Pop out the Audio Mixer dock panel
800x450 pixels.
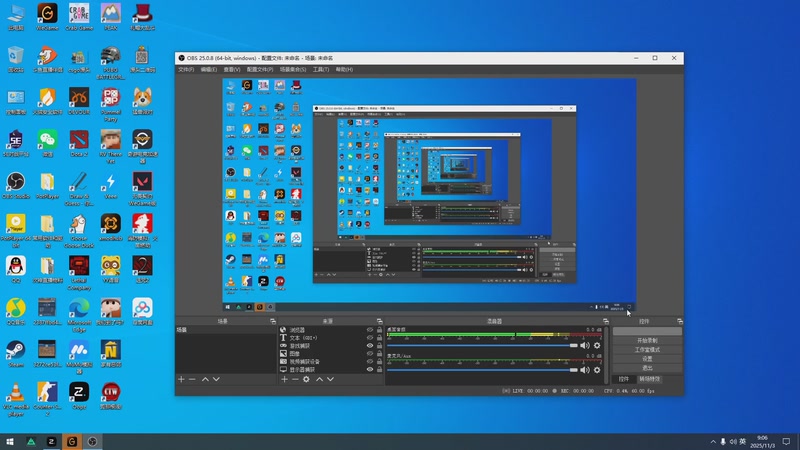[x=606, y=321]
